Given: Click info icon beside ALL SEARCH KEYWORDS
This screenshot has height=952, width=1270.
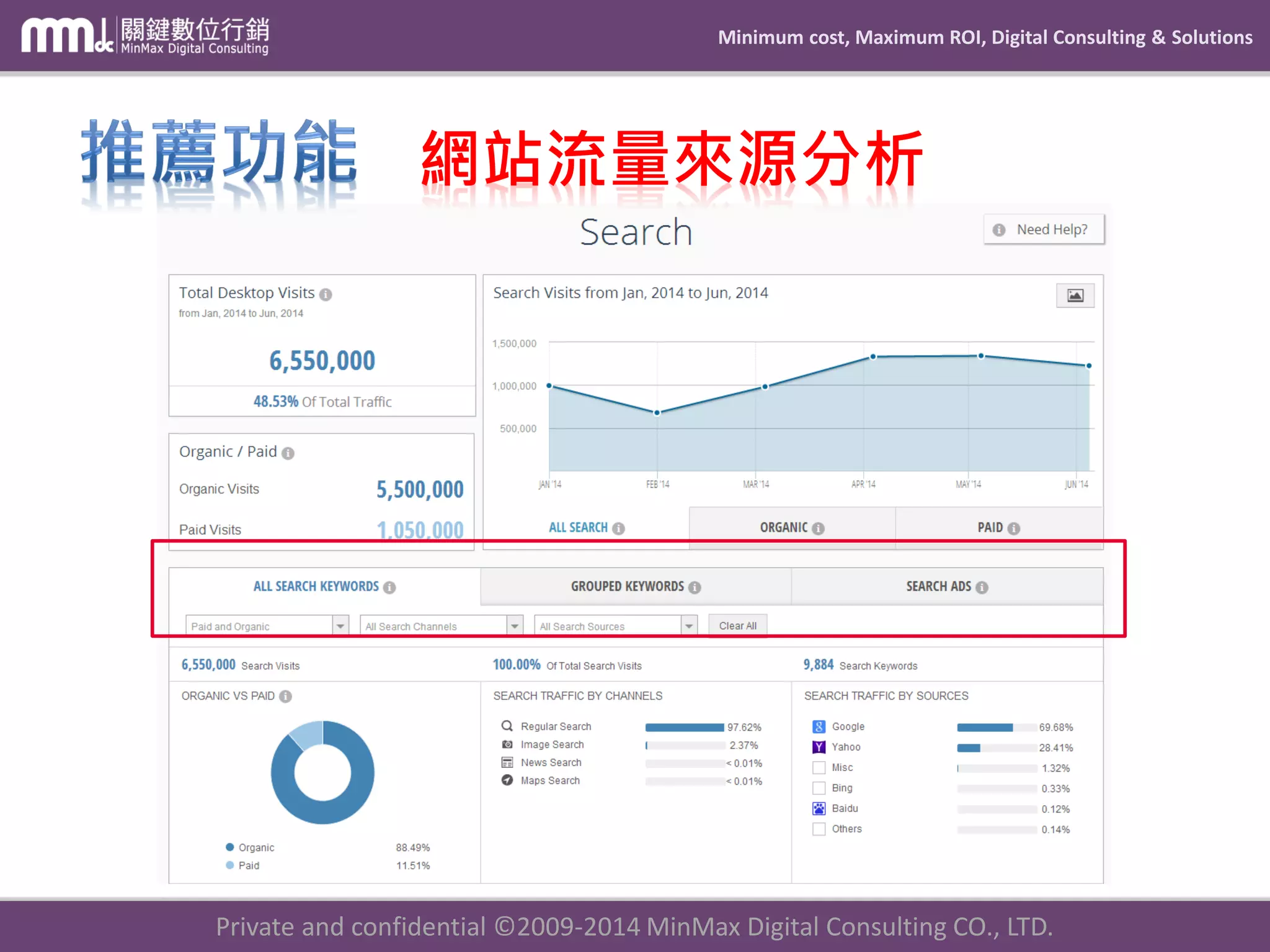Looking at the screenshot, I should coord(389,587).
